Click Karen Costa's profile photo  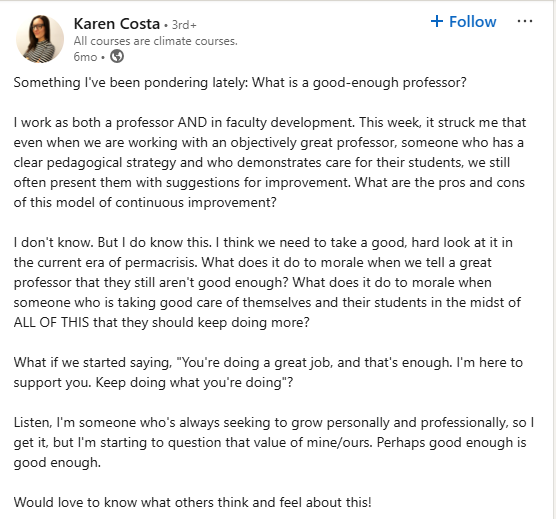tap(40, 39)
